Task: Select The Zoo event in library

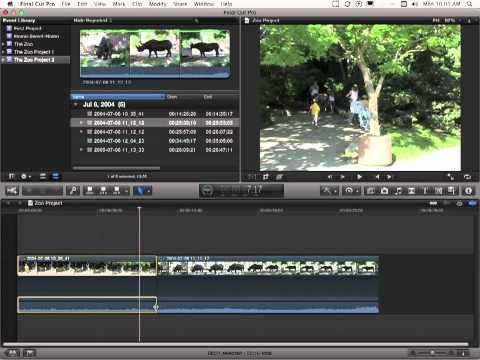Action: [23, 44]
